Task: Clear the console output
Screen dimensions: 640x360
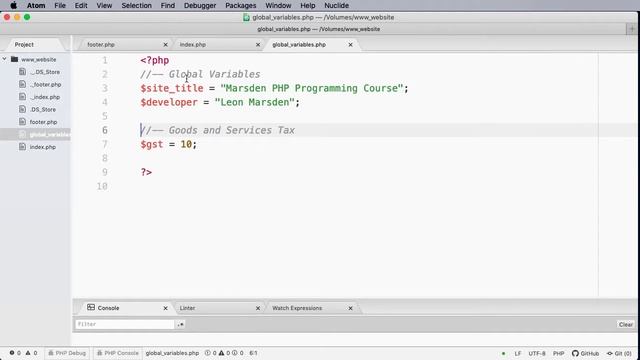Action: [x=626, y=324]
